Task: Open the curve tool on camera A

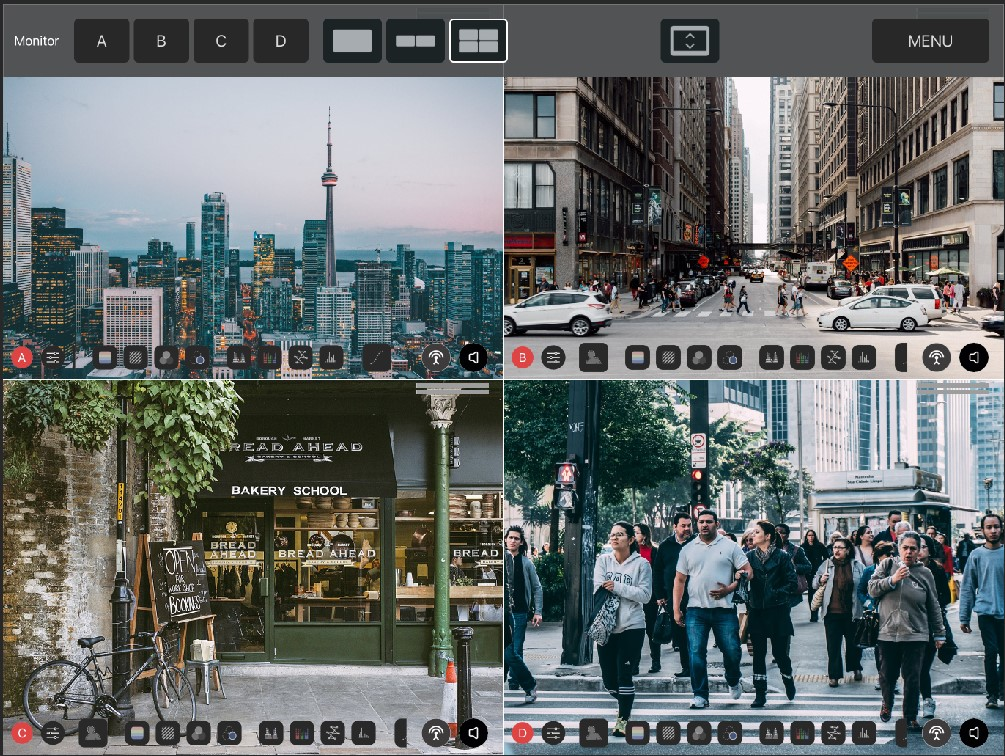Action: click(x=377, y=357)
